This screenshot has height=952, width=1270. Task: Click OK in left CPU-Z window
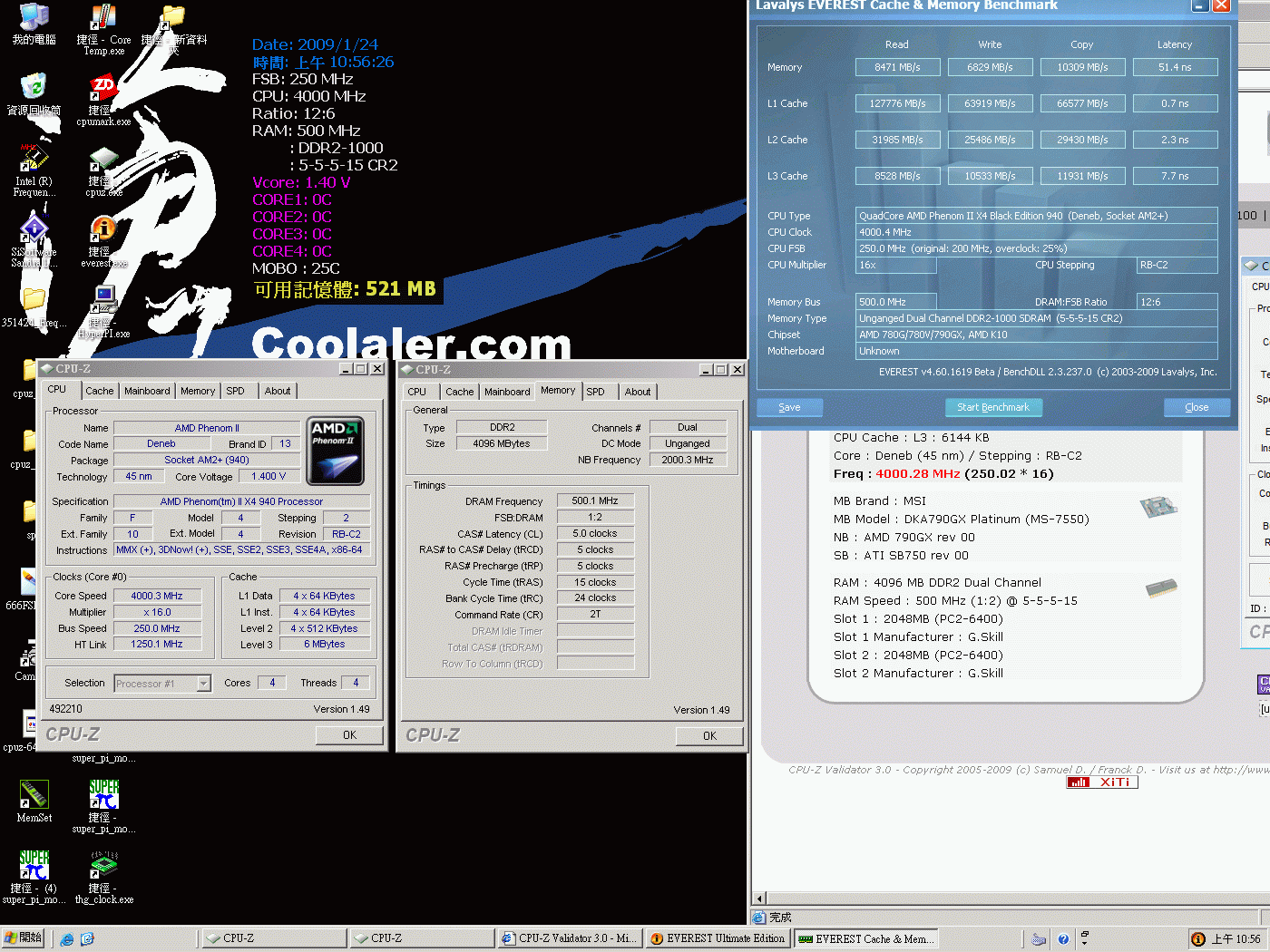349,735
